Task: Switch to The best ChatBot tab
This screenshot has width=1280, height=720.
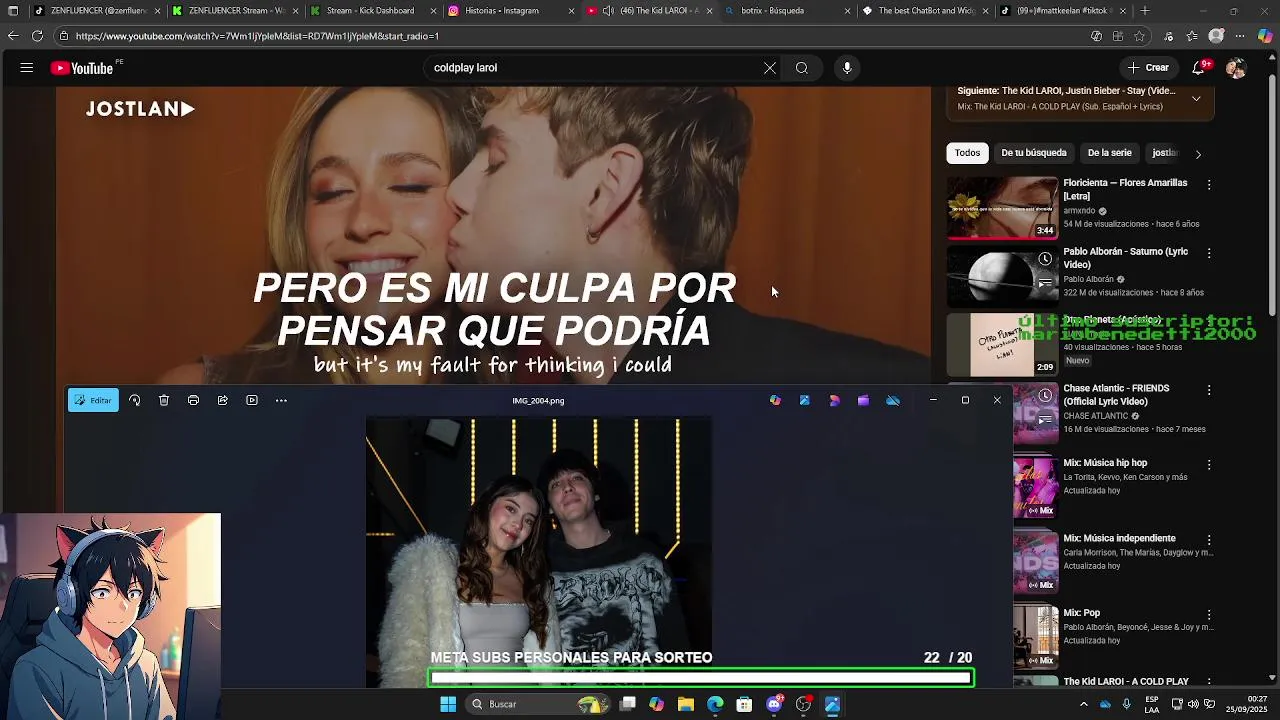Action: tap(926, 11)
